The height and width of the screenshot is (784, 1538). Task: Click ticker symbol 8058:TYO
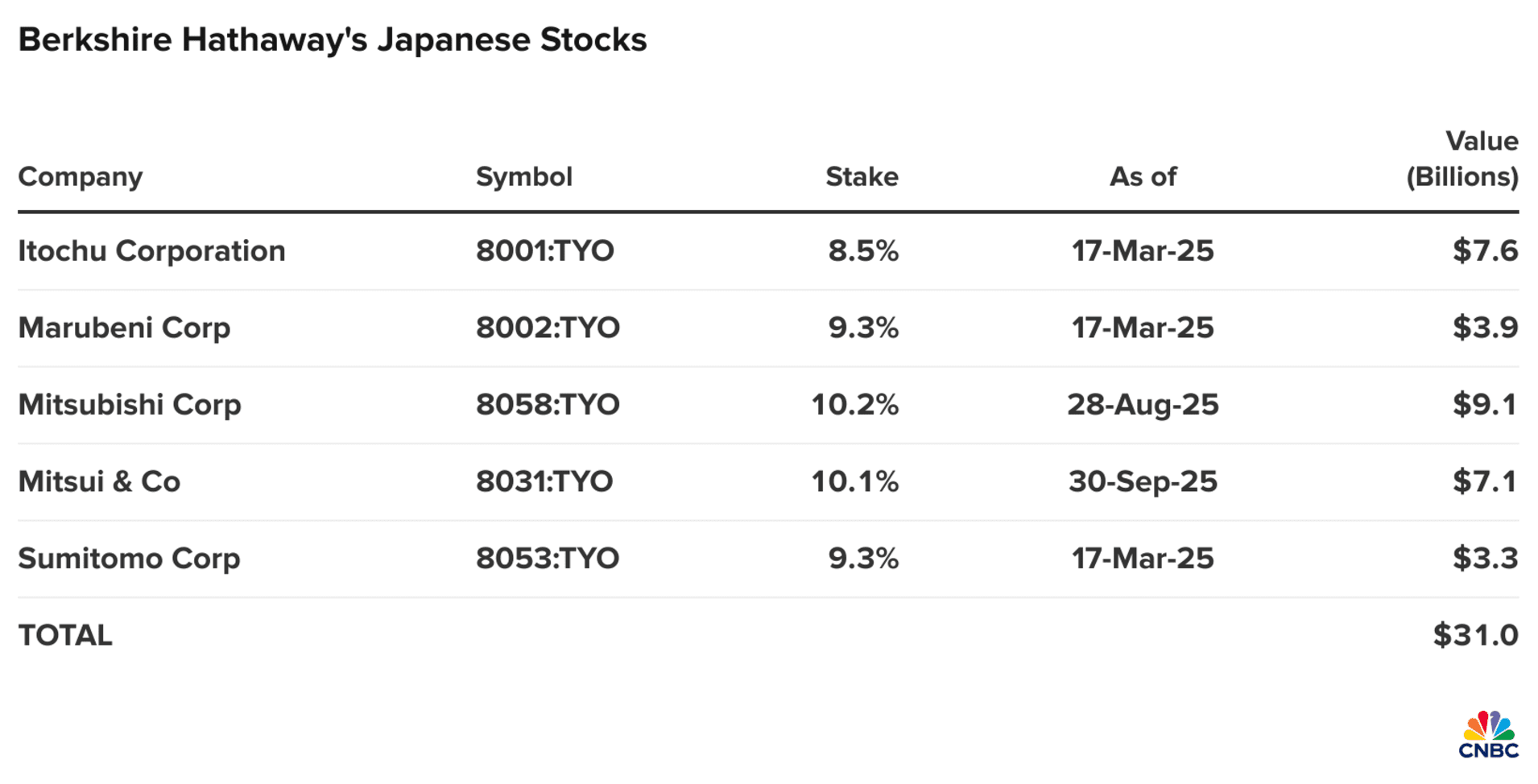[x=548, y=404]
